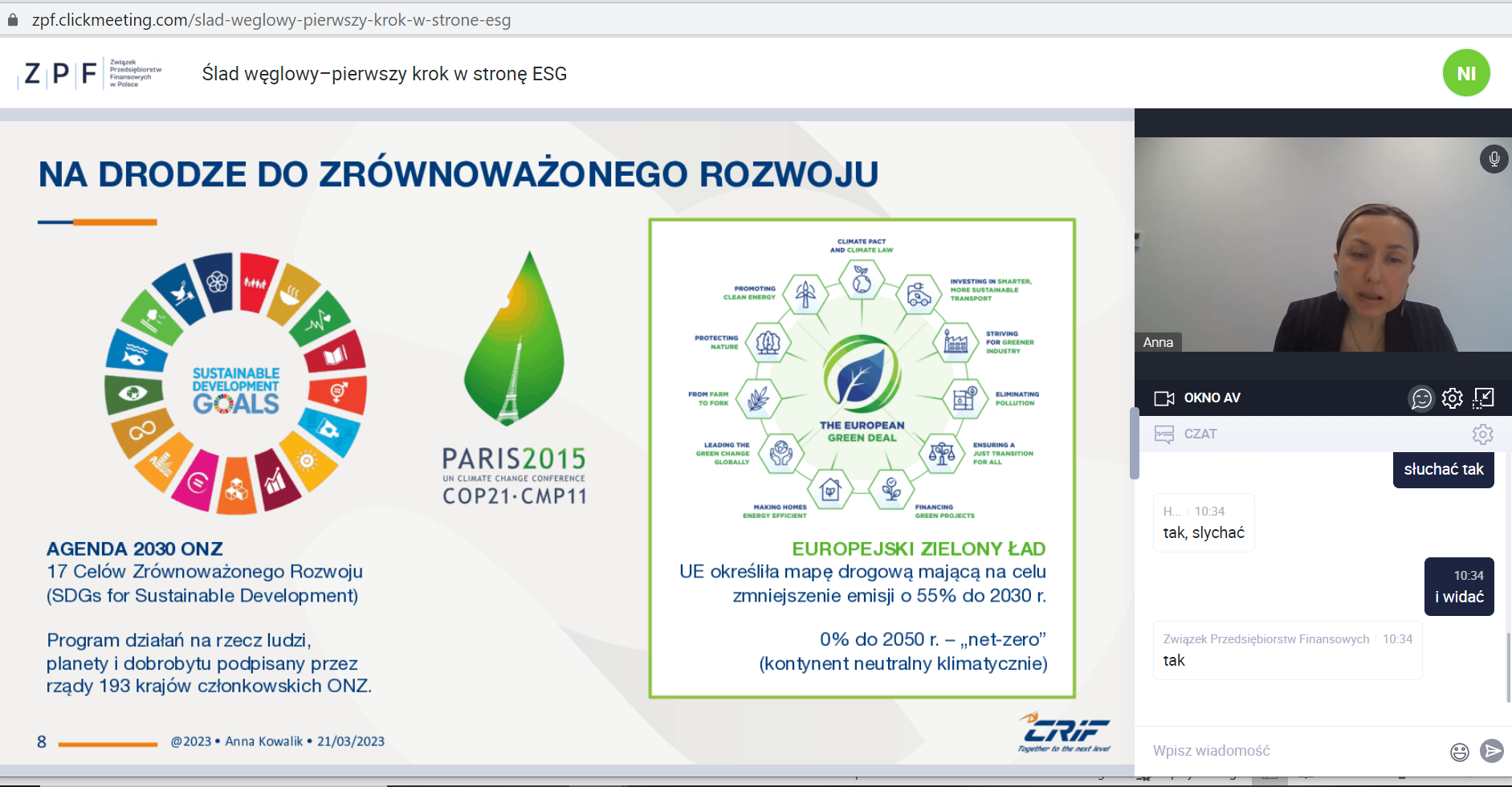Viewport: 1512px width, 787px height.
Task: Click the Greener Industry factory icon
Action: pos(956,343)
